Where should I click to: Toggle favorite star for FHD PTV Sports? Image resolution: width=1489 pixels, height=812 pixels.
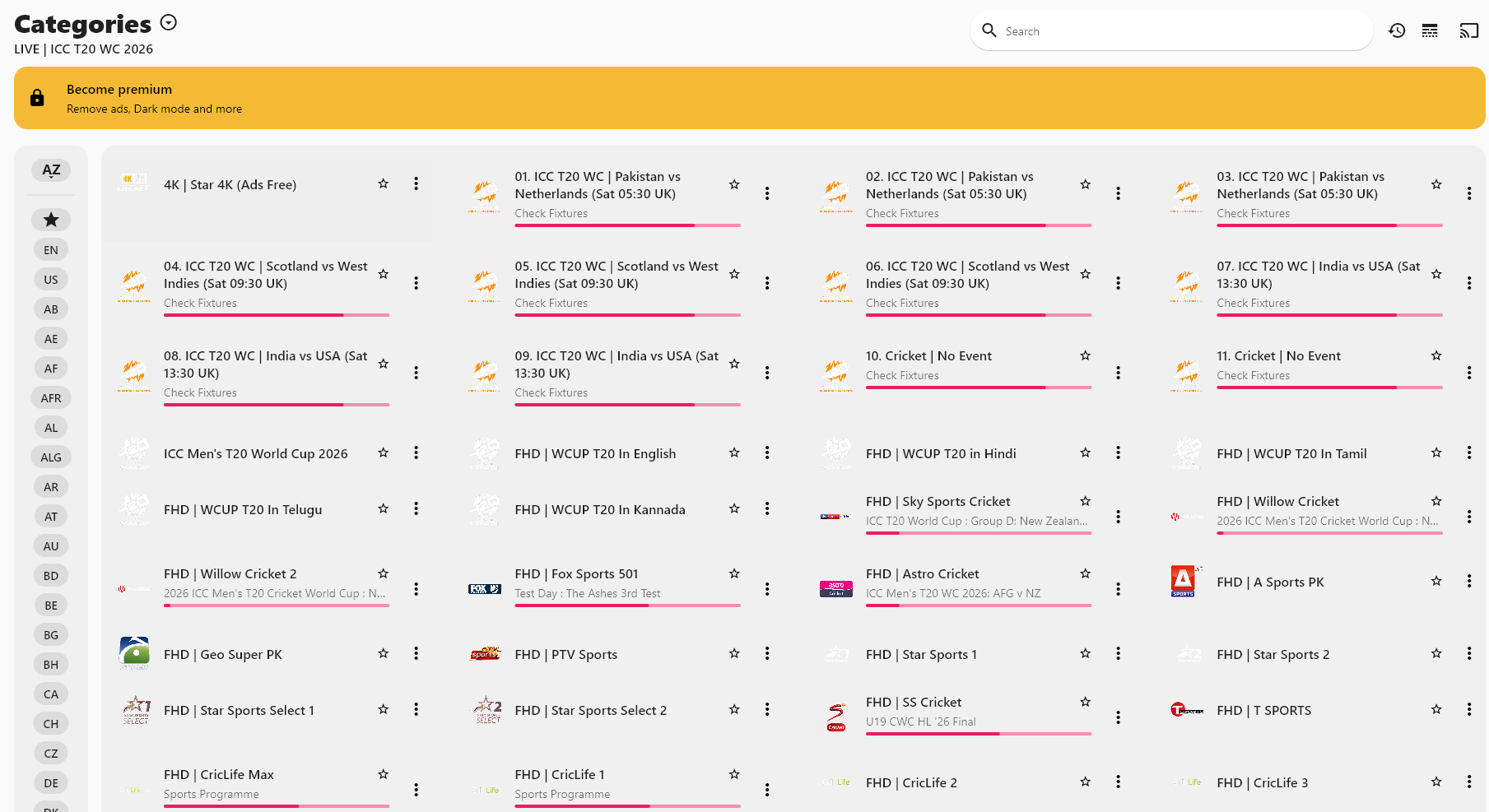pos(734,653)
